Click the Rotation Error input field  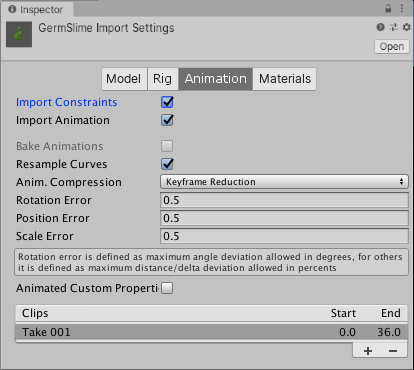pos(284,200)
